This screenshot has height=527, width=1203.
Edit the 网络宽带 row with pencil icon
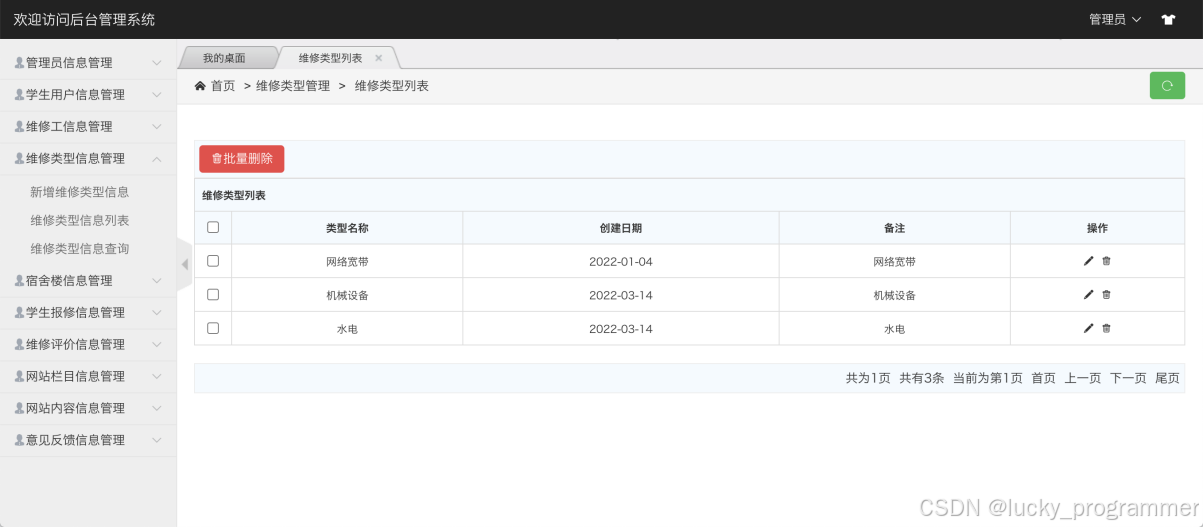click(x=1089, y=261)
